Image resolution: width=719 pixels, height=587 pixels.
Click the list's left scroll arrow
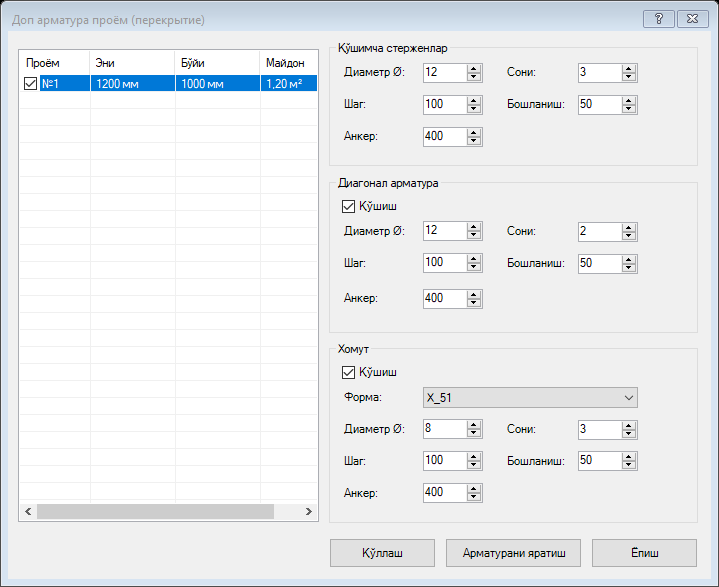coord(28,511)
